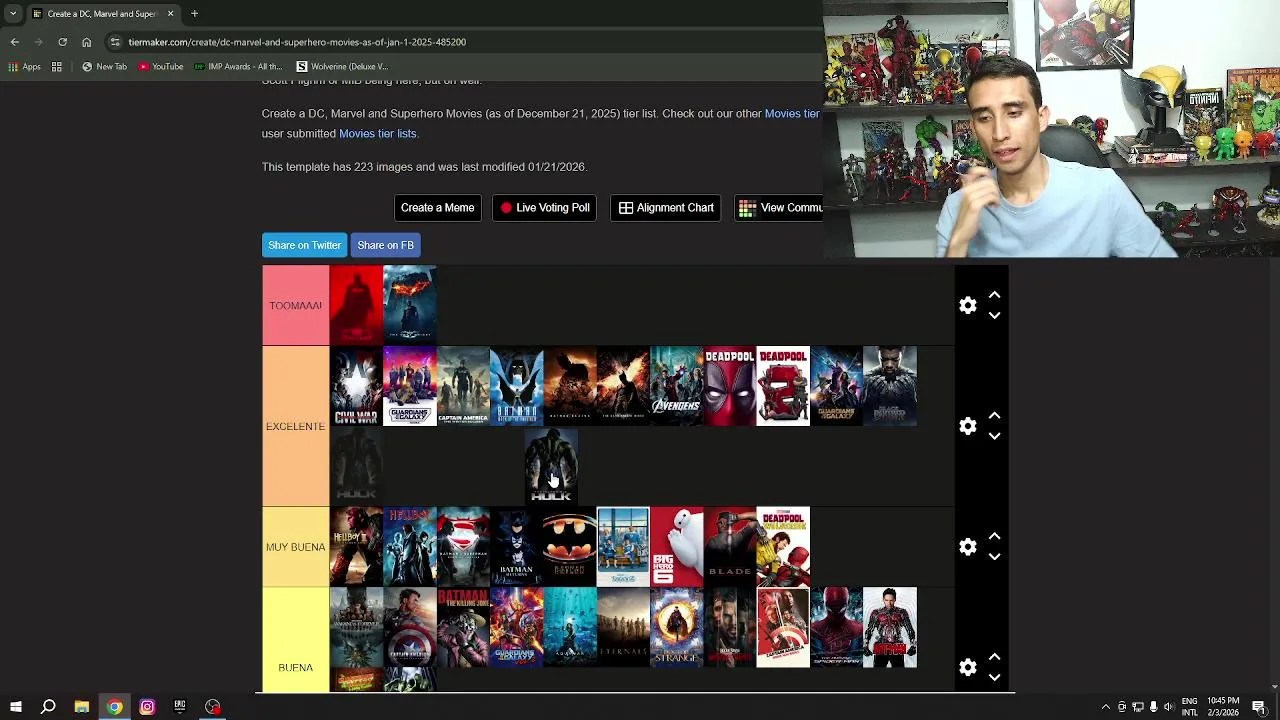
Task: Select the Black Panther poster in EXCELENTE tier
Action: (x=889, y=386)
